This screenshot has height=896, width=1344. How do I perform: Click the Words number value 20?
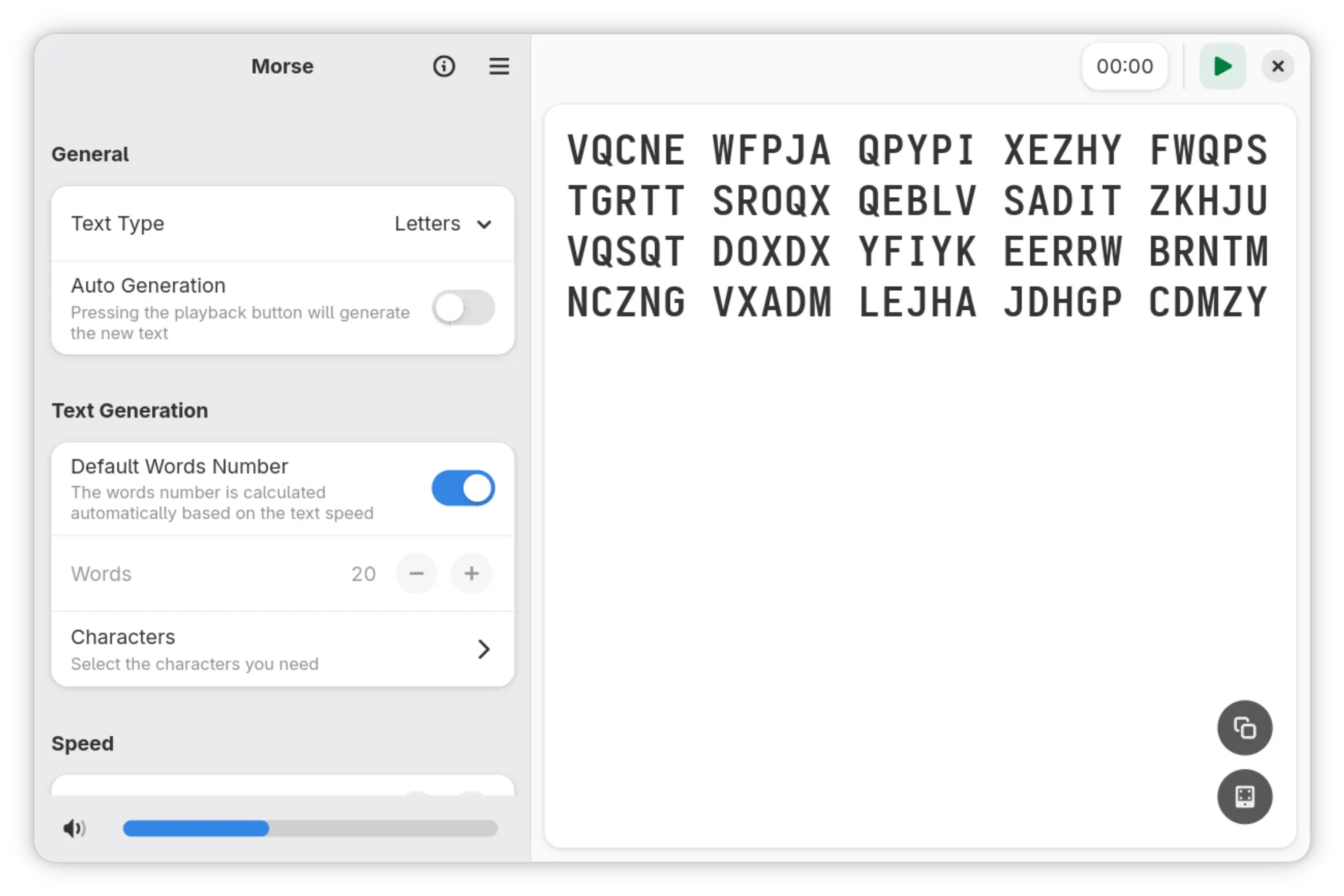click(x=363, y=574)
